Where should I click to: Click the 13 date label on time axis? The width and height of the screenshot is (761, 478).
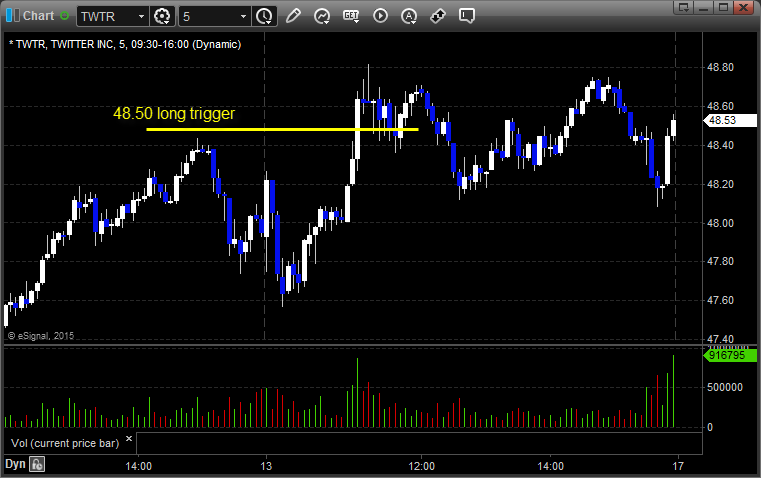point(266,466)
